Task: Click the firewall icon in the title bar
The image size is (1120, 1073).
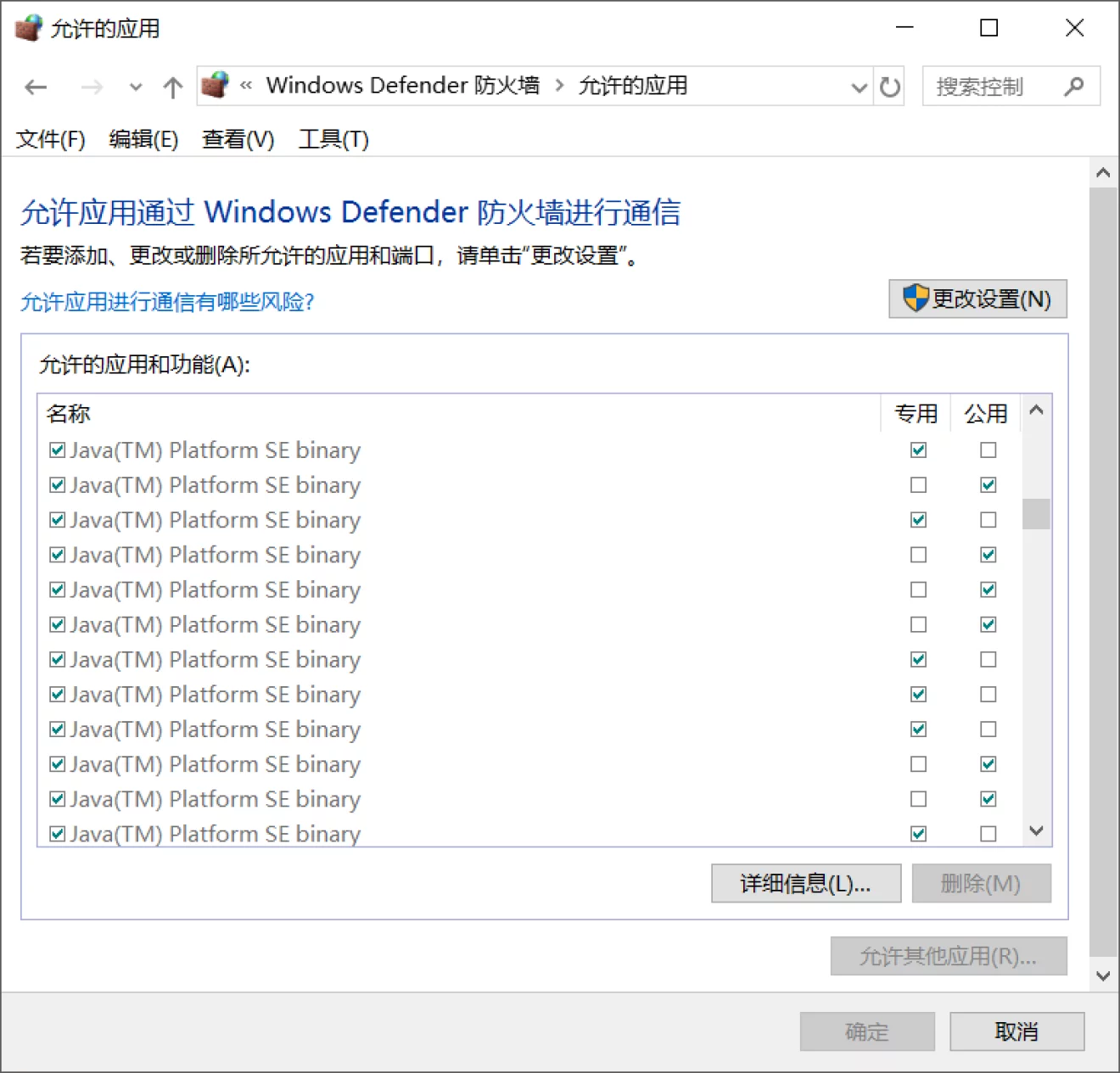Action: click(30, 27)
